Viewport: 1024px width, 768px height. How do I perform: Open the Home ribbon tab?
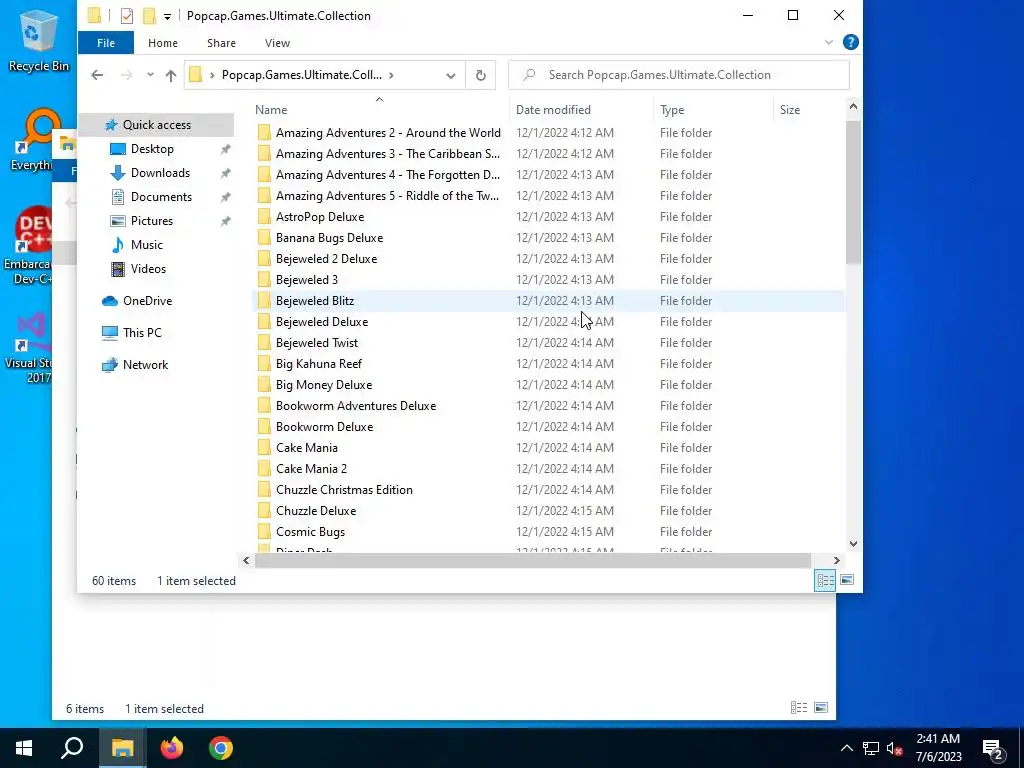click(163, 43)
